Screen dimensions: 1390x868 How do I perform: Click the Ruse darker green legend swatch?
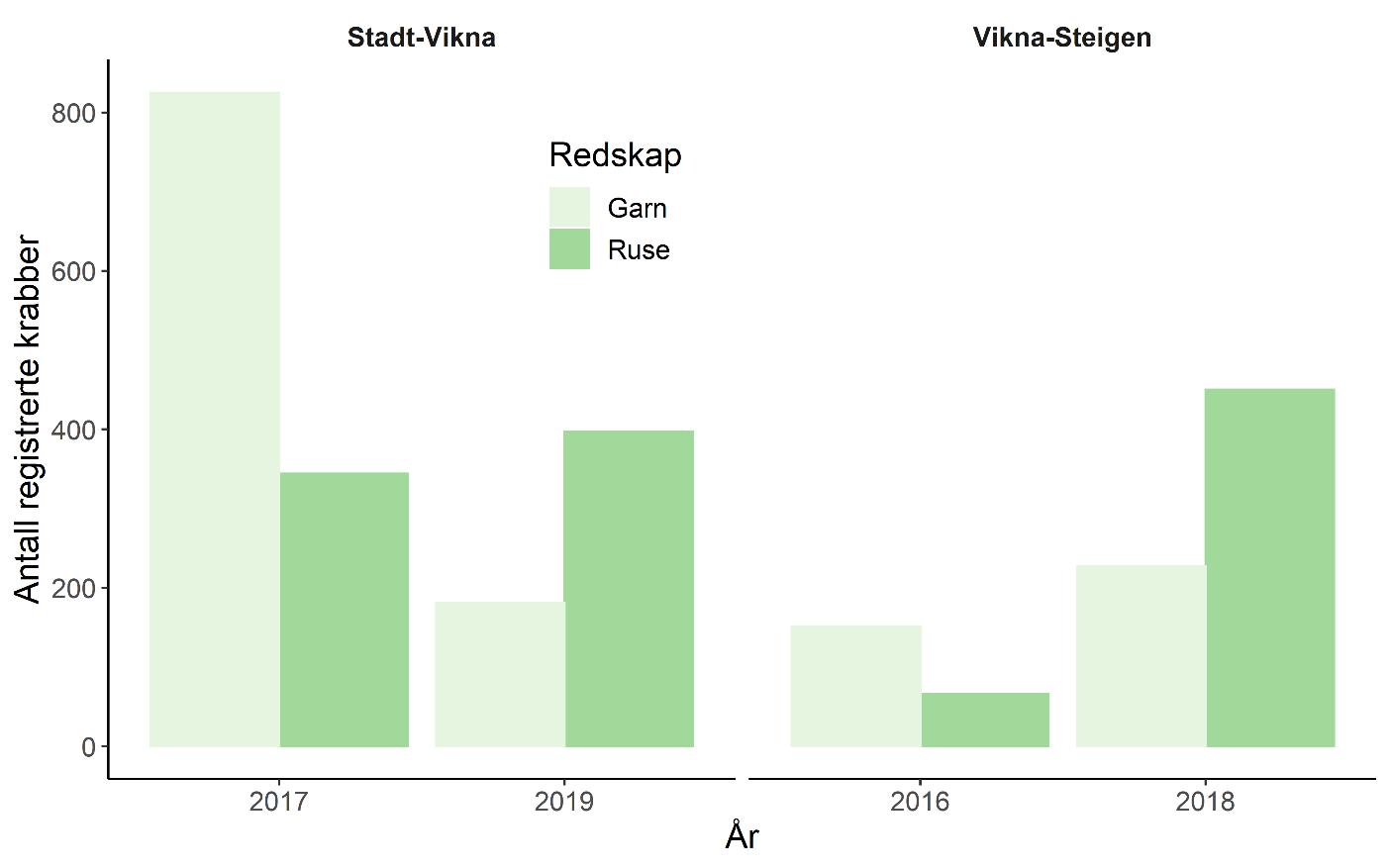point(569,249)
